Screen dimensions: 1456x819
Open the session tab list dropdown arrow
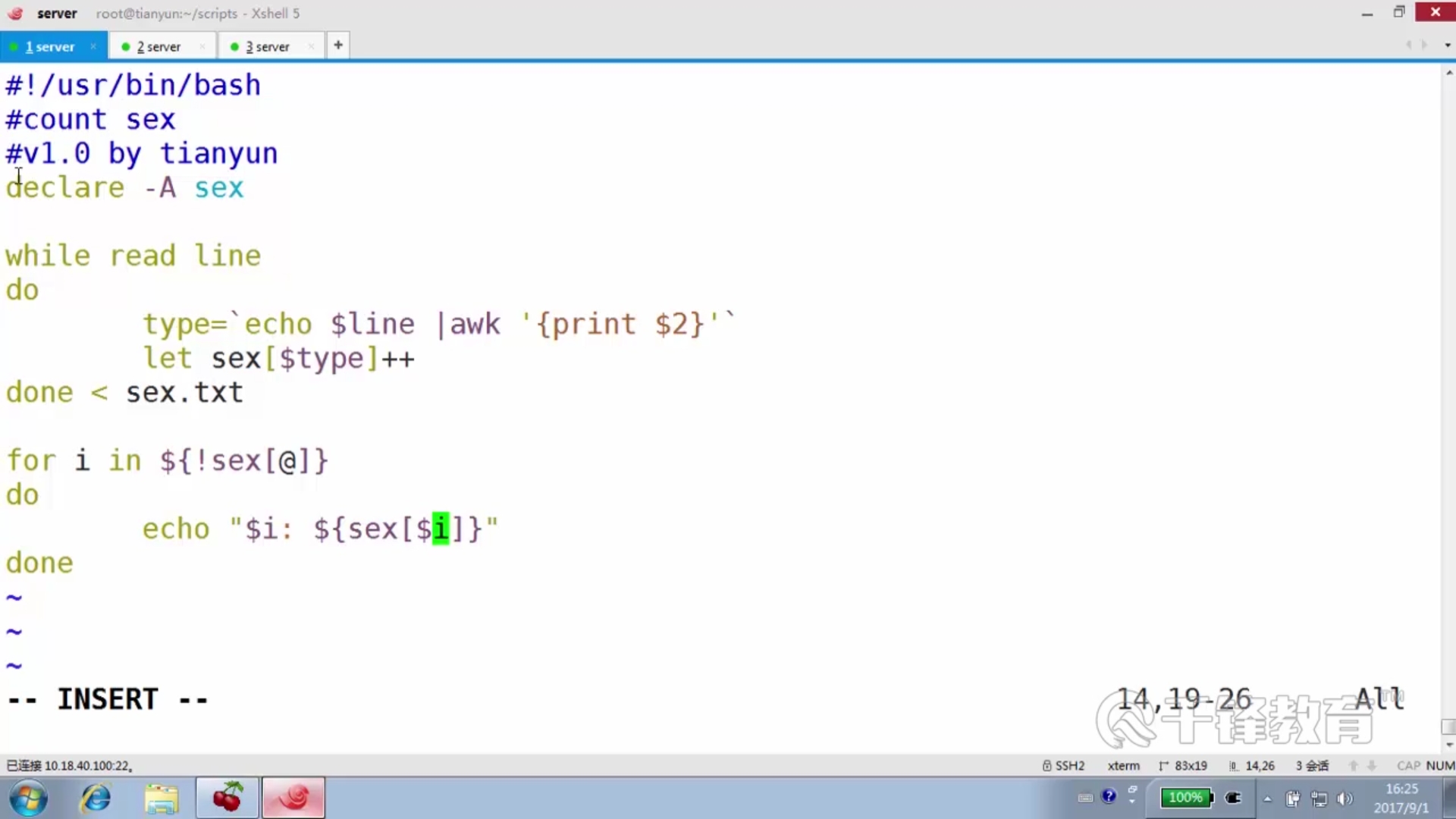click(1447, 45)
